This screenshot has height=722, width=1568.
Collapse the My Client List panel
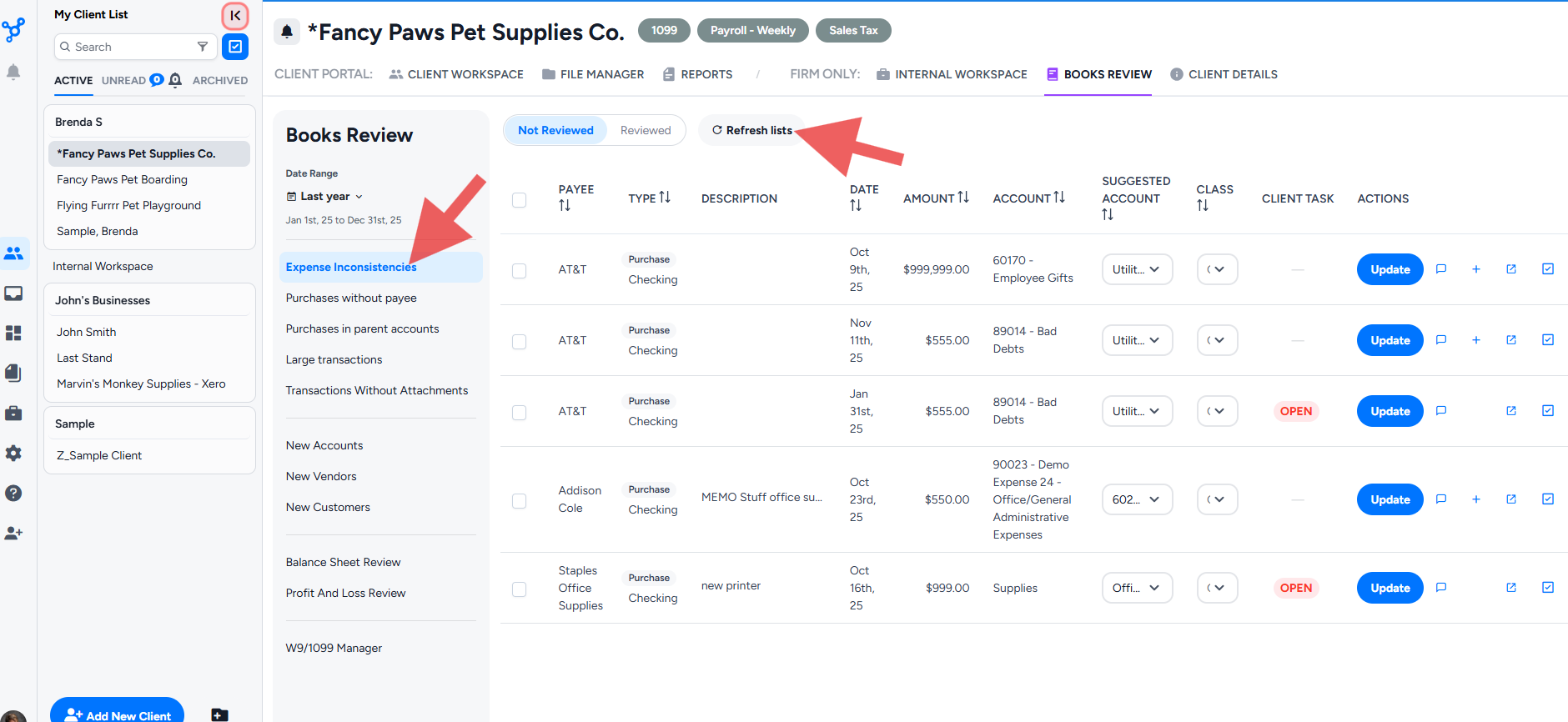(x=235, y=15)
